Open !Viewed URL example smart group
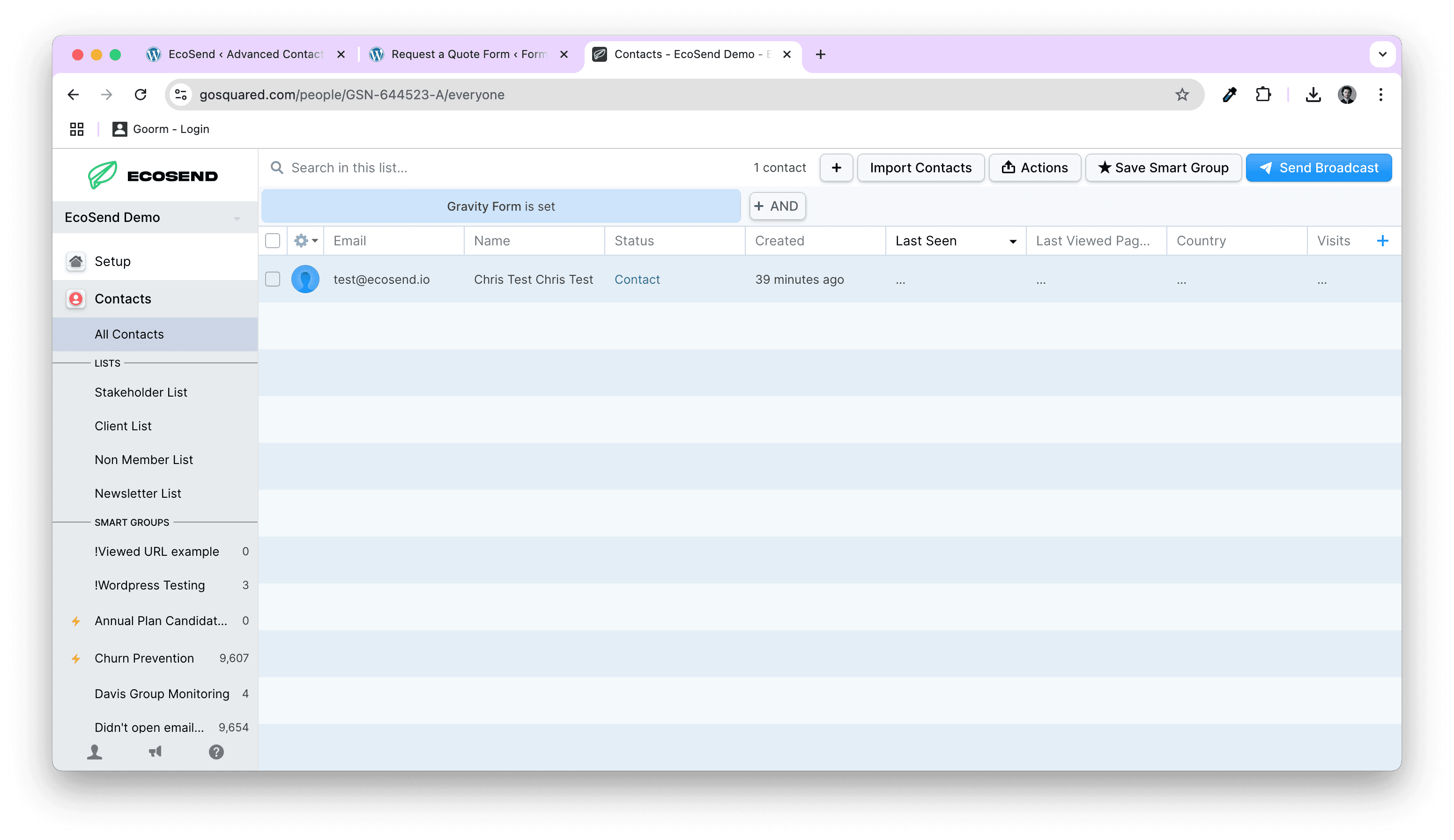The height and width of the screenshot is (840, 1454). (157, 552)
